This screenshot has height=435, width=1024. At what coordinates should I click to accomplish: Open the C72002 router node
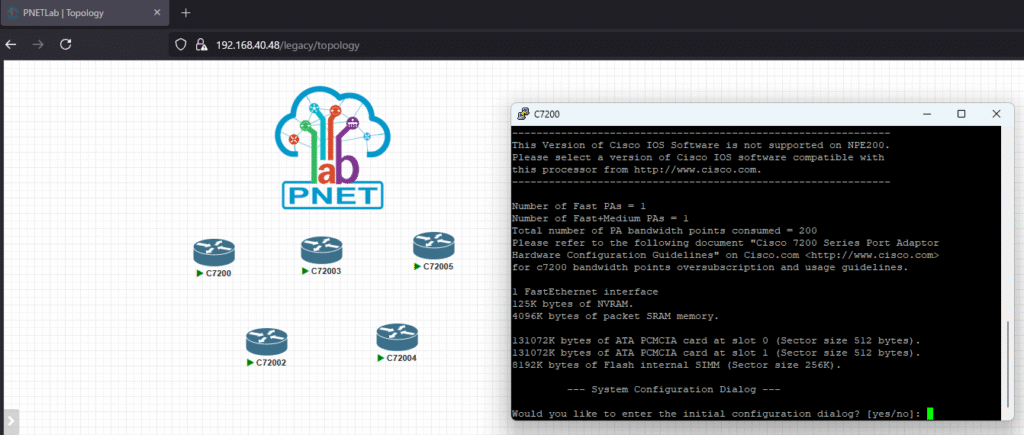point(267,342)
